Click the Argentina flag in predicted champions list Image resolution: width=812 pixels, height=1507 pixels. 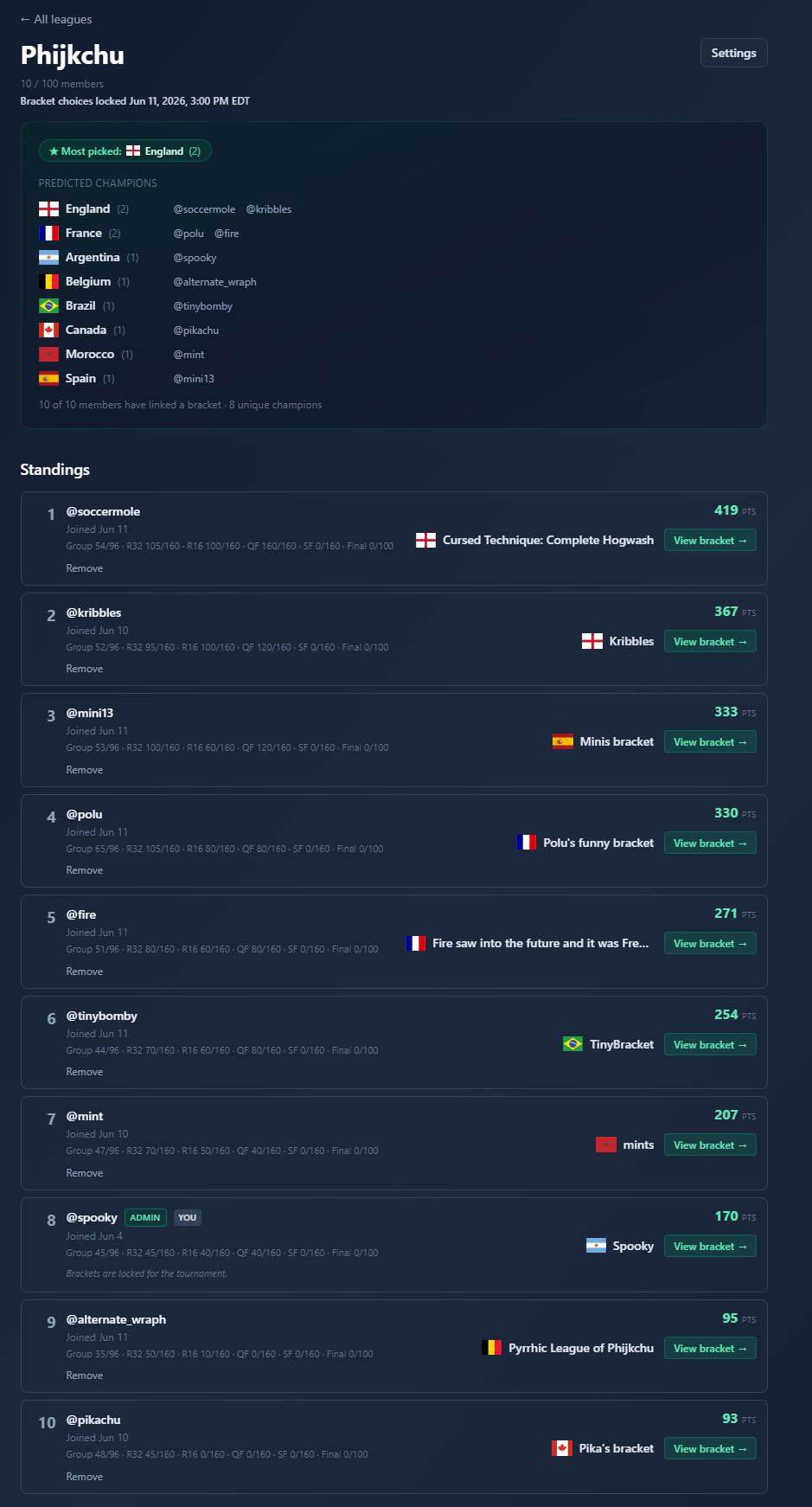[x=48, y=258]
